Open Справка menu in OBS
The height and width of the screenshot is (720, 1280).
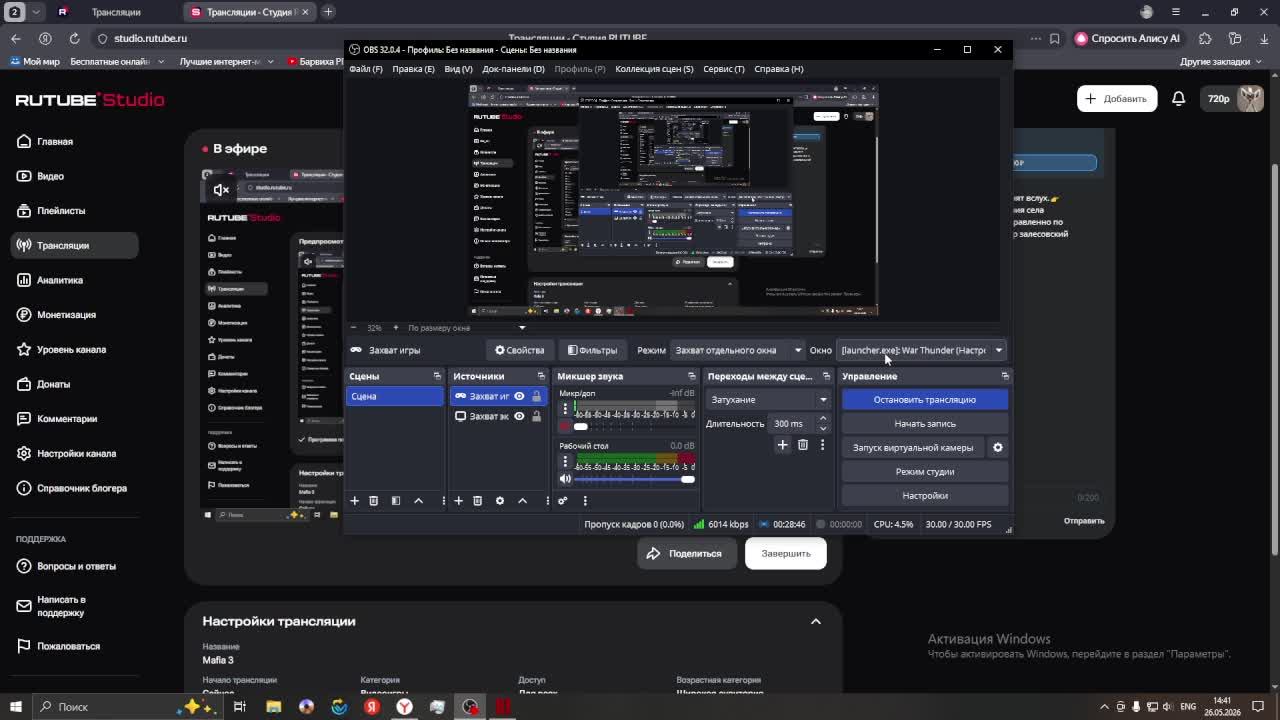tap(779, 69)
